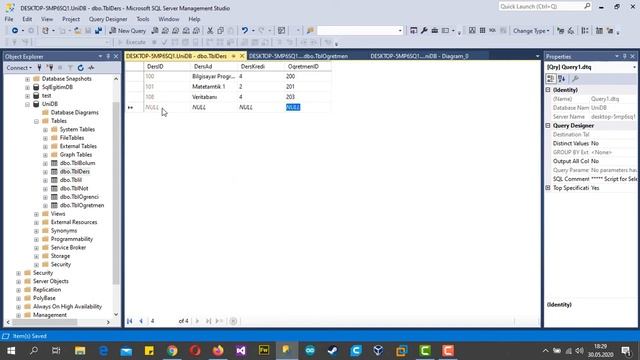Click the DersID column header
Viewport: 640px width, 360px height.
point(167,67)
